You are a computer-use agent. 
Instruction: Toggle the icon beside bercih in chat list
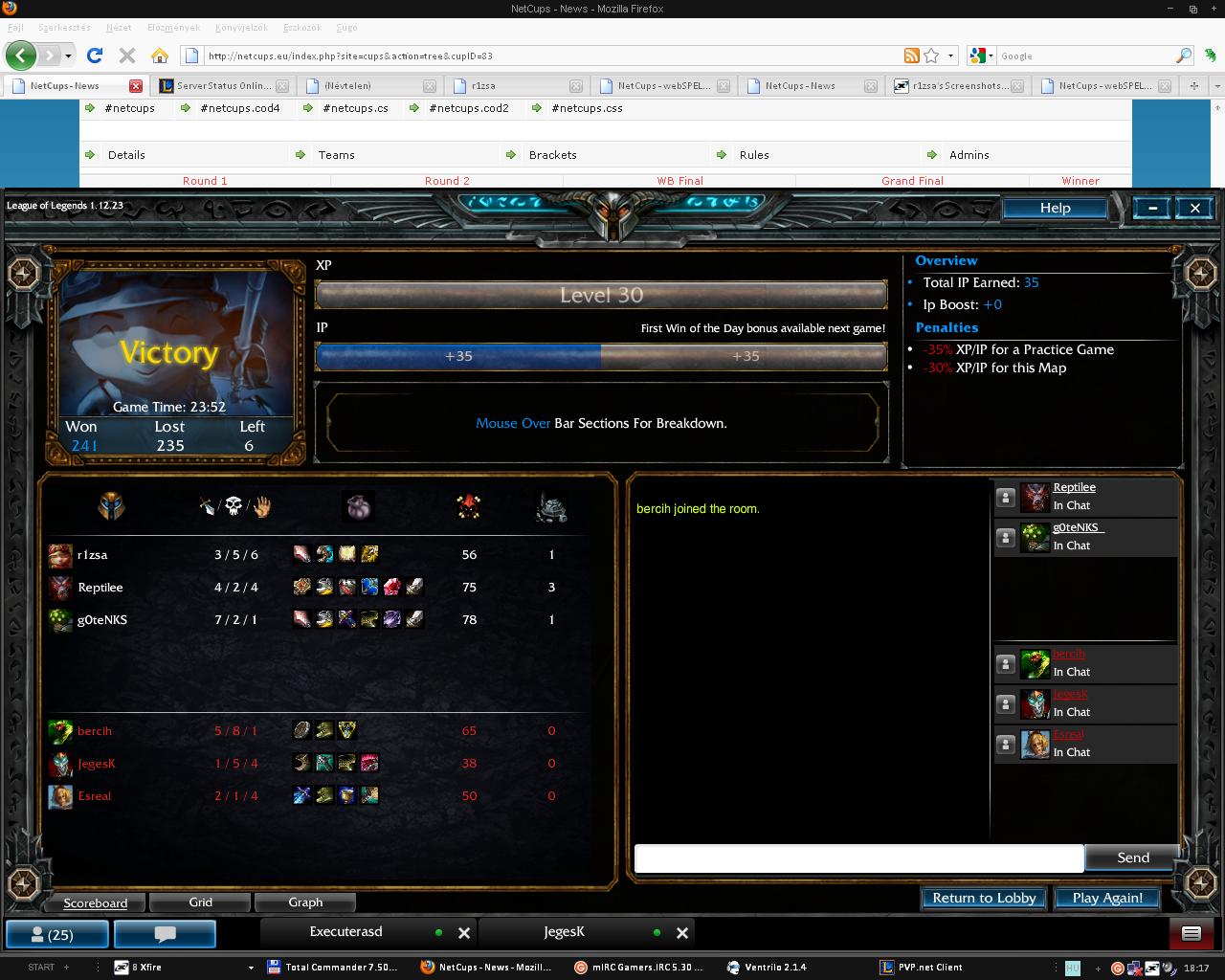(1005, 663)
